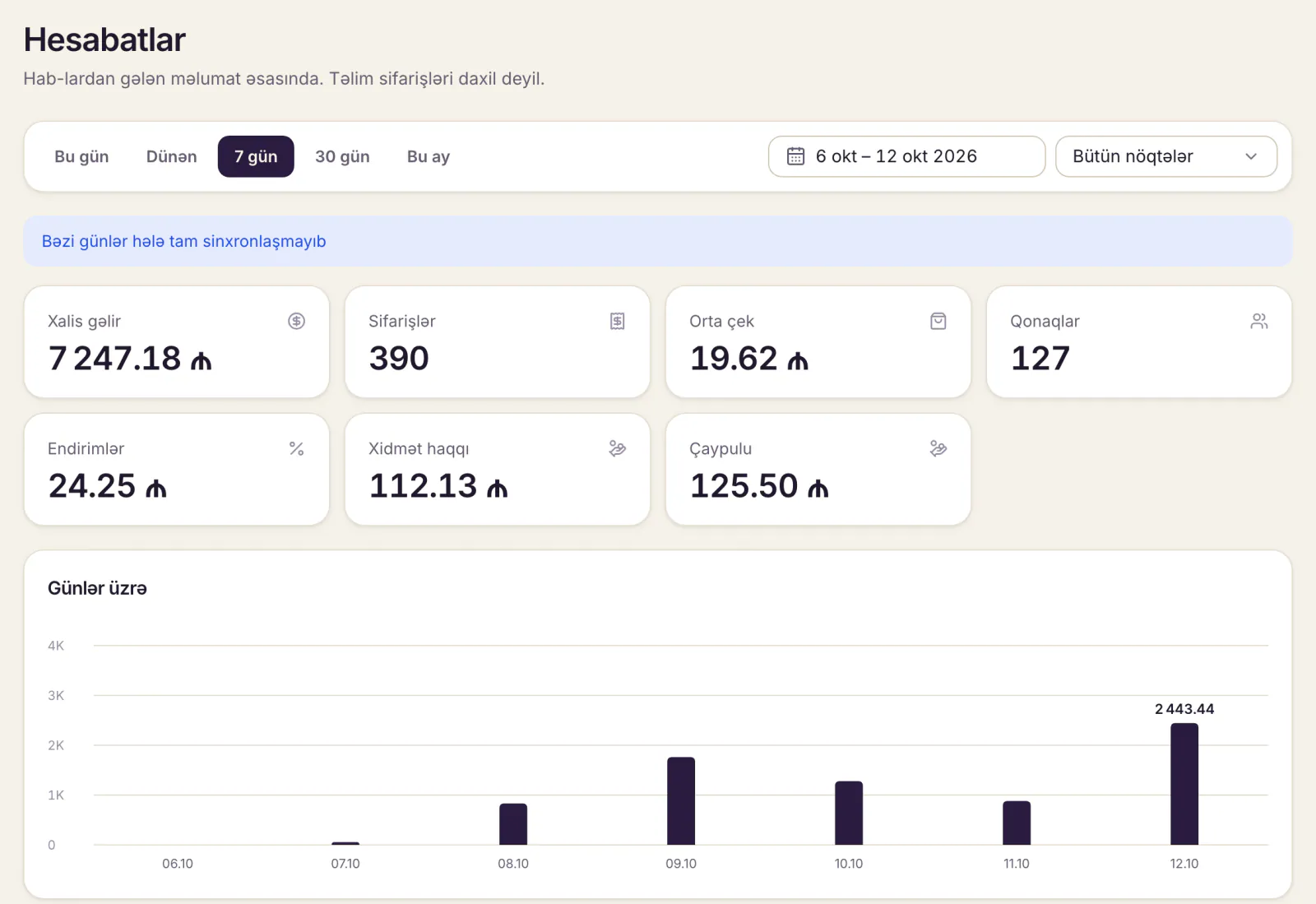The image size is (1316, 904).
Task: Select the 7 gün period tab
Action: (256, 156)
